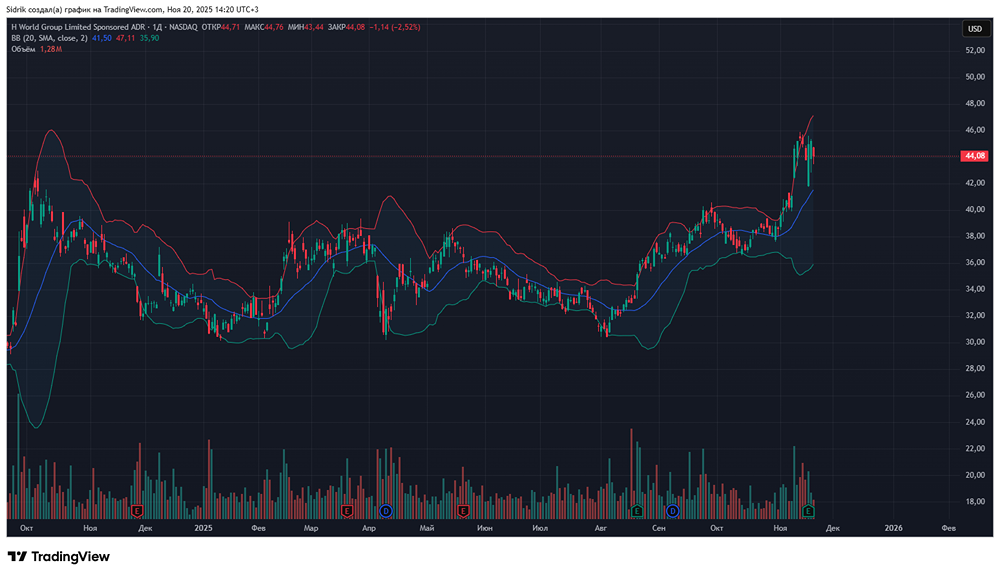Screen dimensions: 1000x576
Task: Select the Объём volume indicator label
Action: pyautogui.click(x=23, y=48)
